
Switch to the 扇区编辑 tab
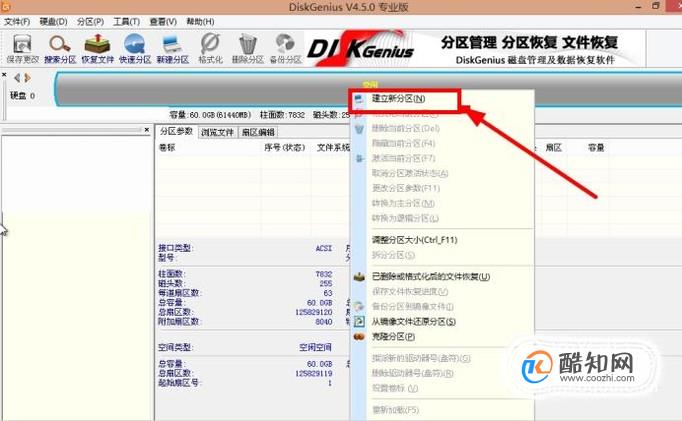tap(258, 132)
